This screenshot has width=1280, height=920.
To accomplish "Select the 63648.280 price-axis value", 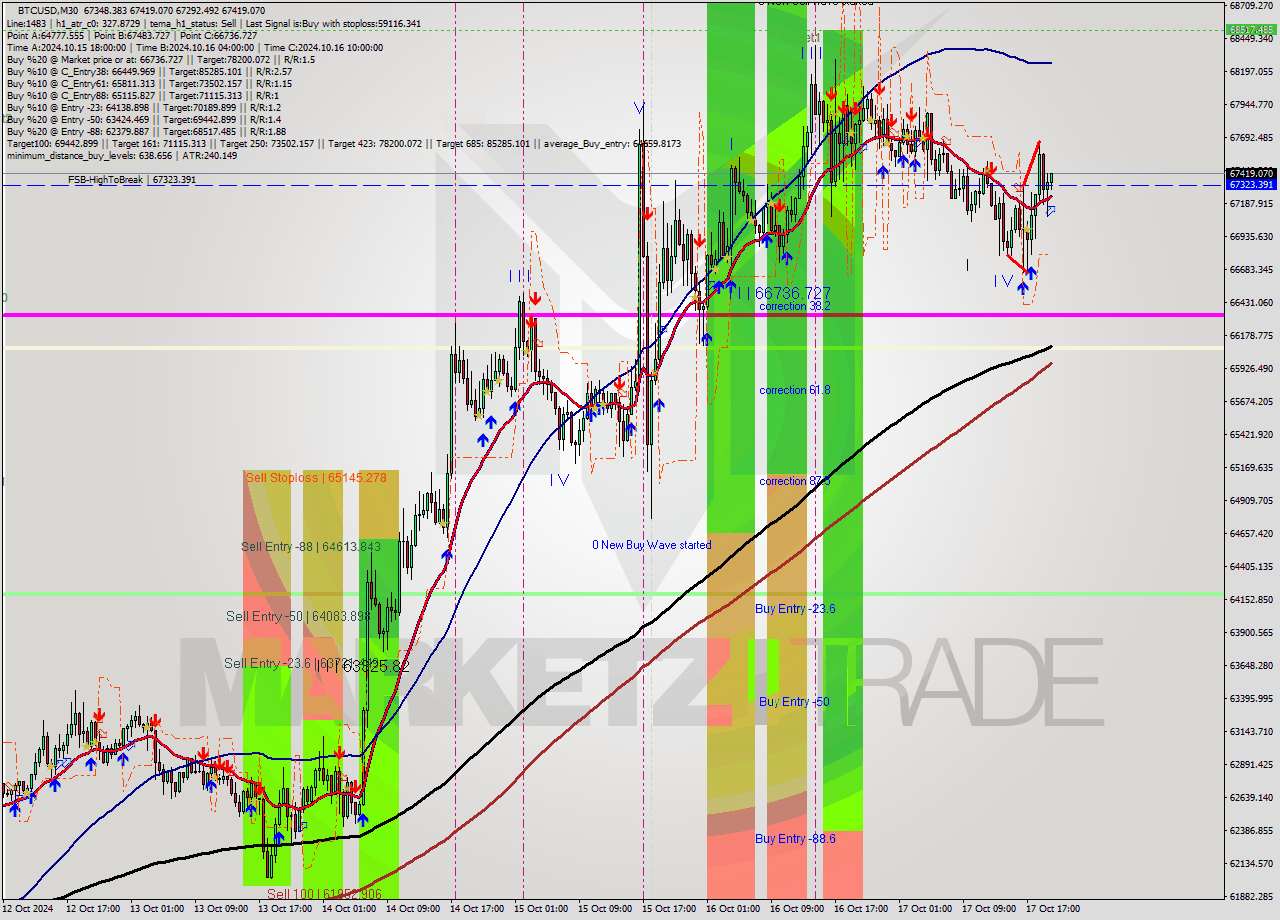I will (1251, 665).
